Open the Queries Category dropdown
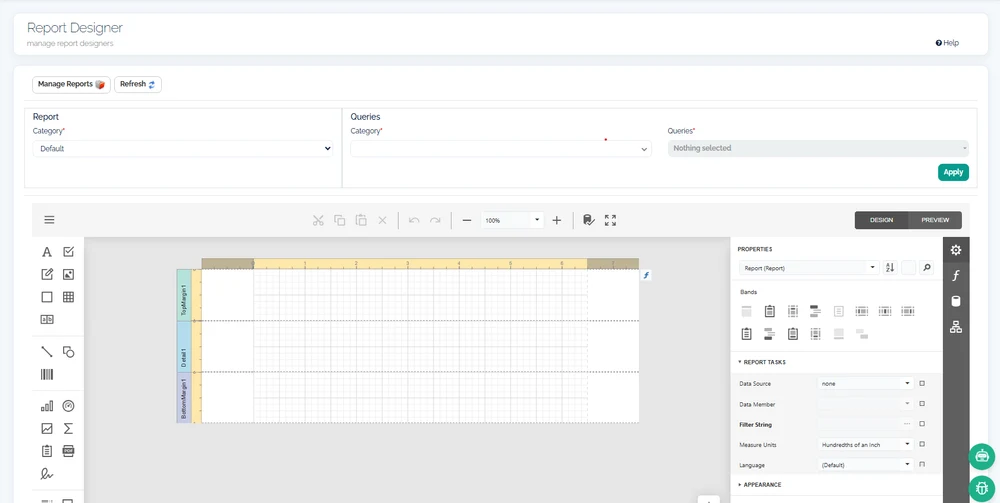Viewport: 1000px width, 503px height. (501, 149)
